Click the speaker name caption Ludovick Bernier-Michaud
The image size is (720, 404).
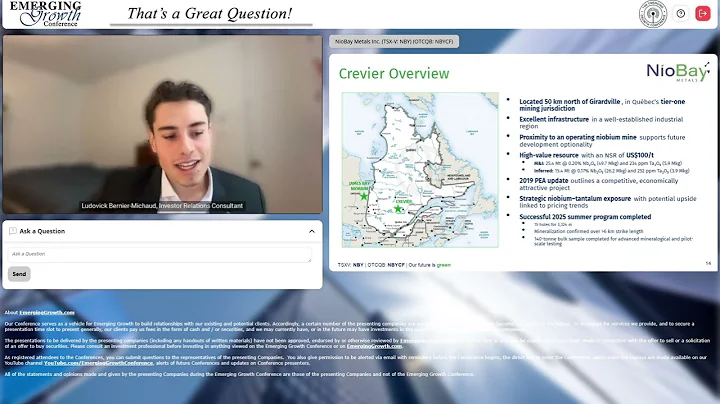tap(162, 206)
